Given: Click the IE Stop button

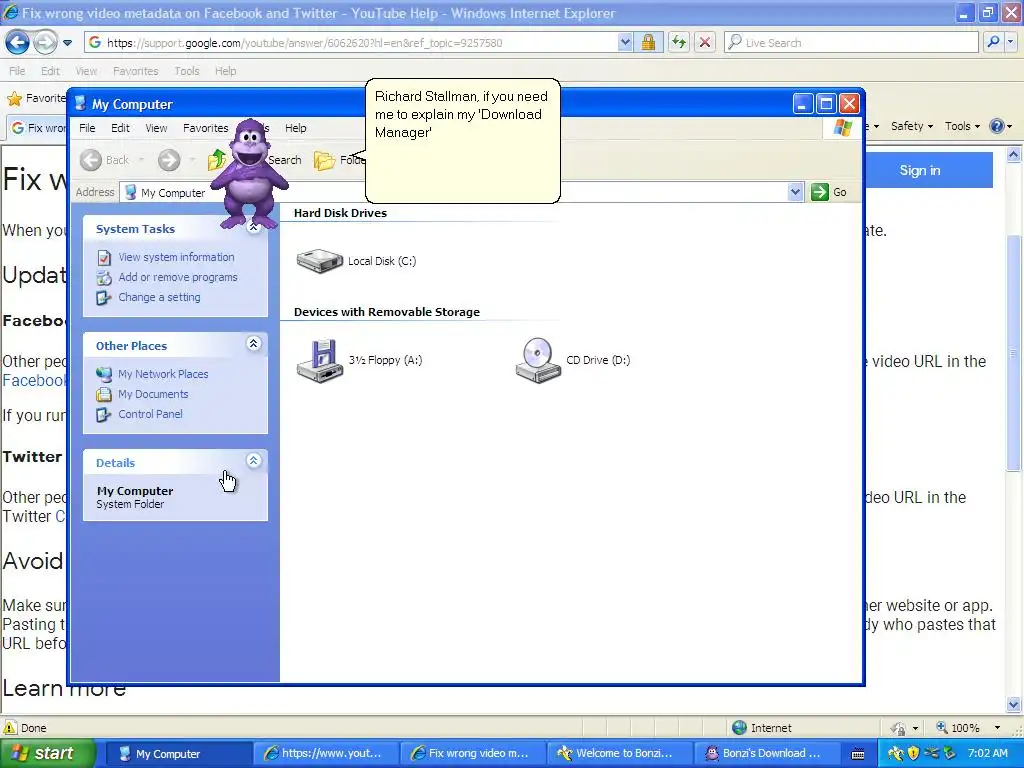Looking at the screenshot, I should click(x=705, y=42).
